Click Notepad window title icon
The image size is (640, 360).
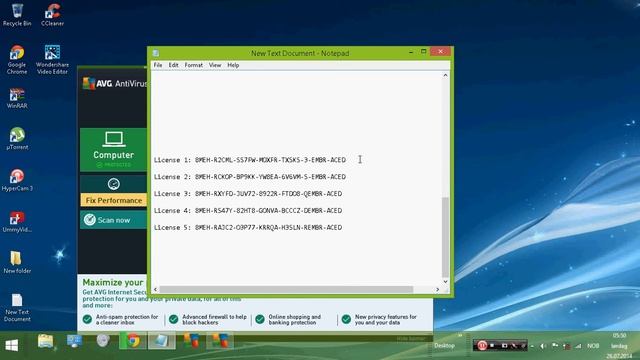tap(156, 53)
